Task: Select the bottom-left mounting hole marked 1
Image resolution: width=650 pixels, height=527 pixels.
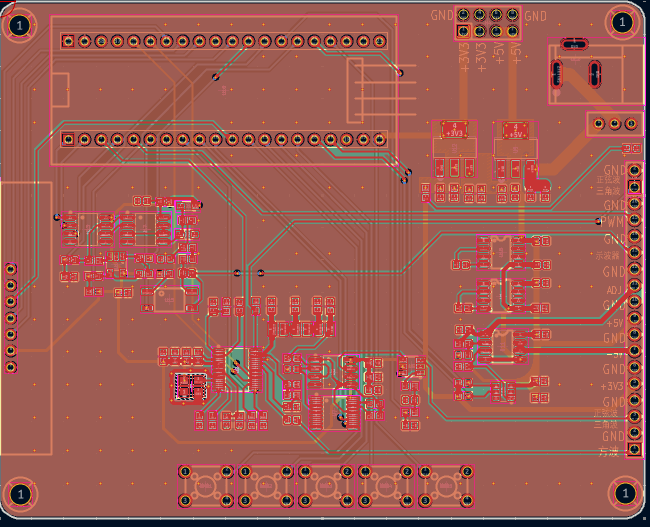Action: (x=19, y=494)
